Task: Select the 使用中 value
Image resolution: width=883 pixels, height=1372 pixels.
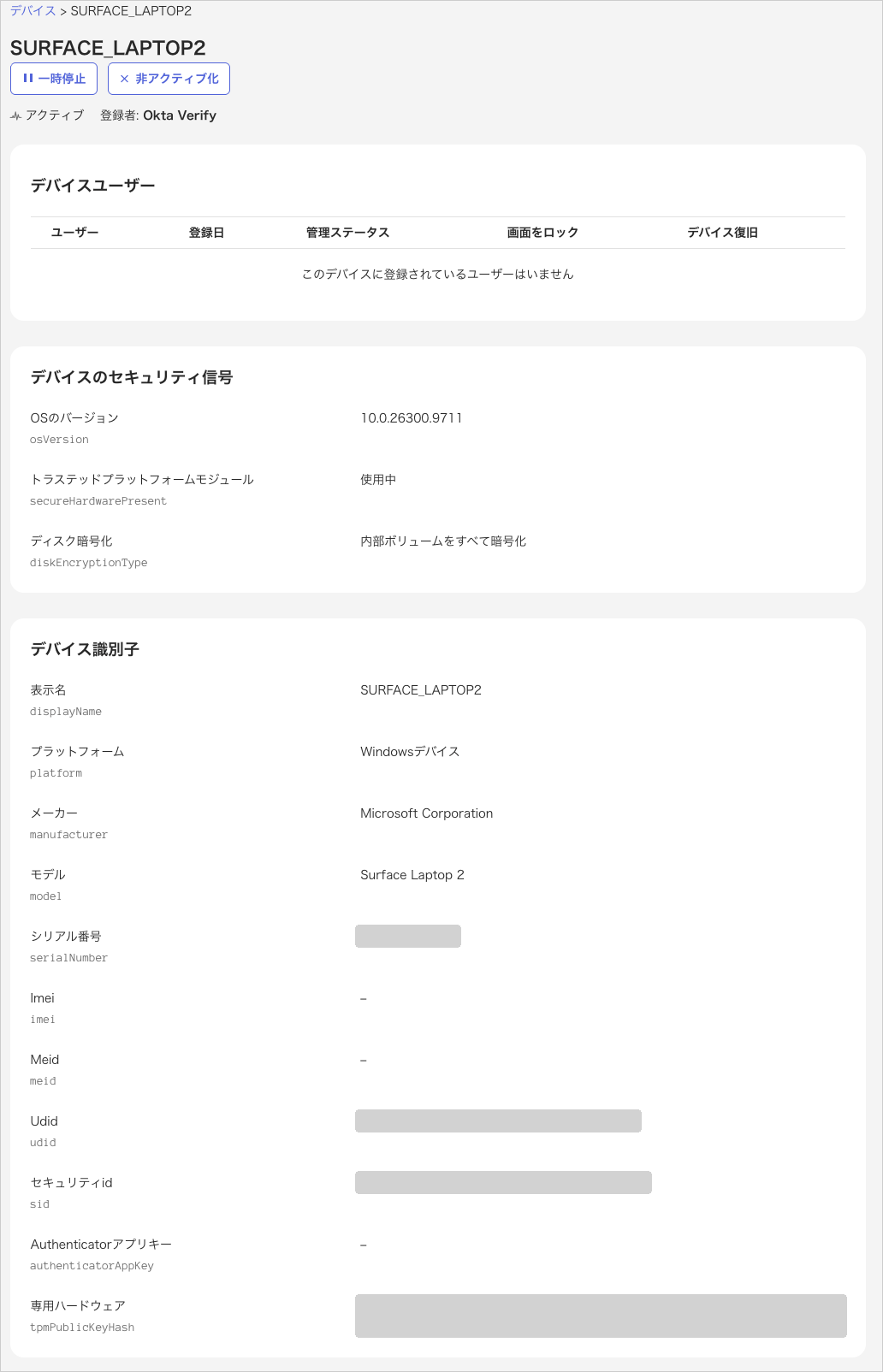Action: (x=378, y=480)
